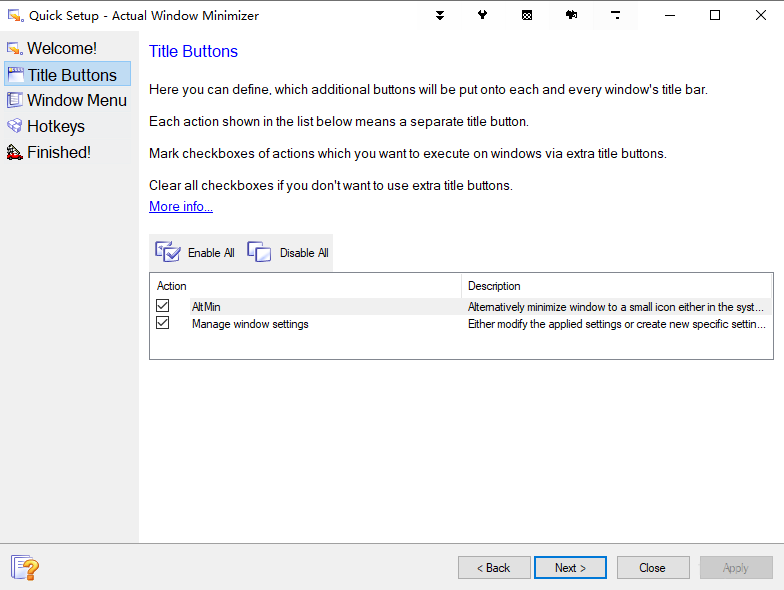Go to the Welcome! page in the sidebar
This screenshot has width=784, height=590.
[x=61, y=48]
